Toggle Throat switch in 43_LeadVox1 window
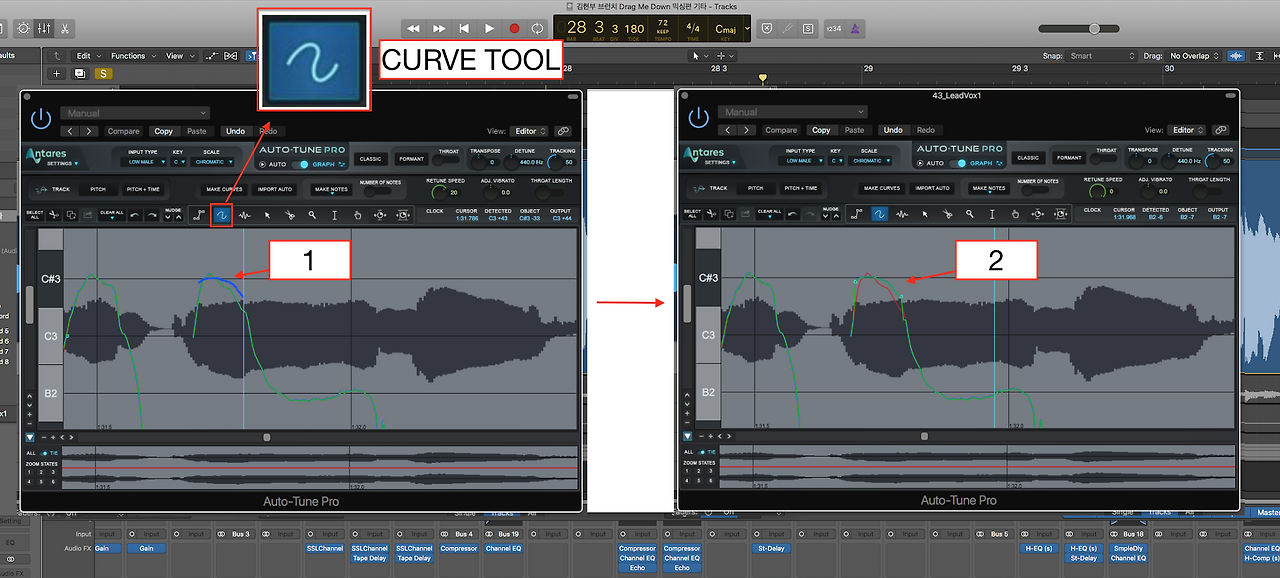The width and height of the screenshot is (1280, 578). point(1104,159)
